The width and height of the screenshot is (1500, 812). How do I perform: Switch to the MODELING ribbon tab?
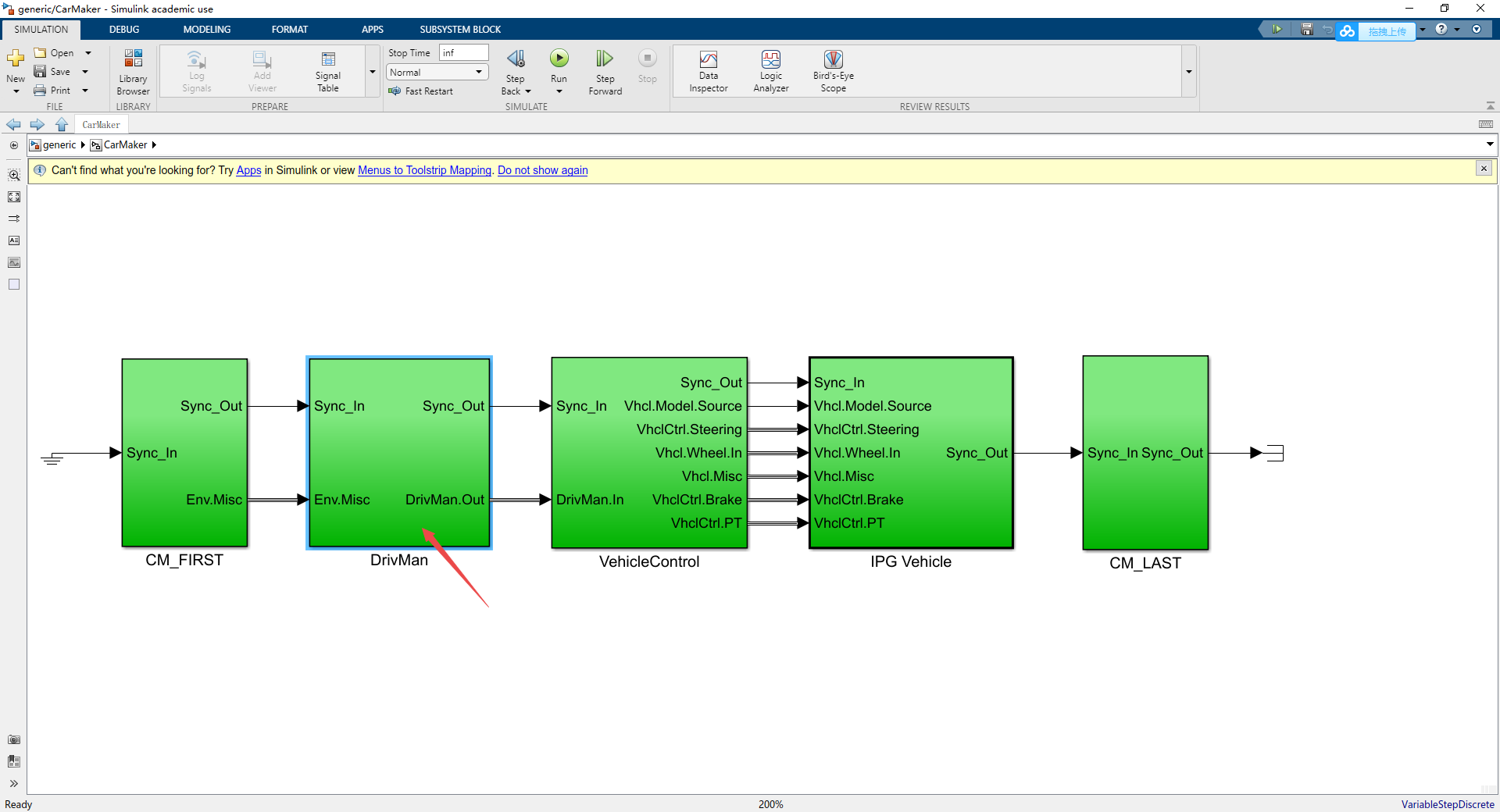[x=206, y=29]
